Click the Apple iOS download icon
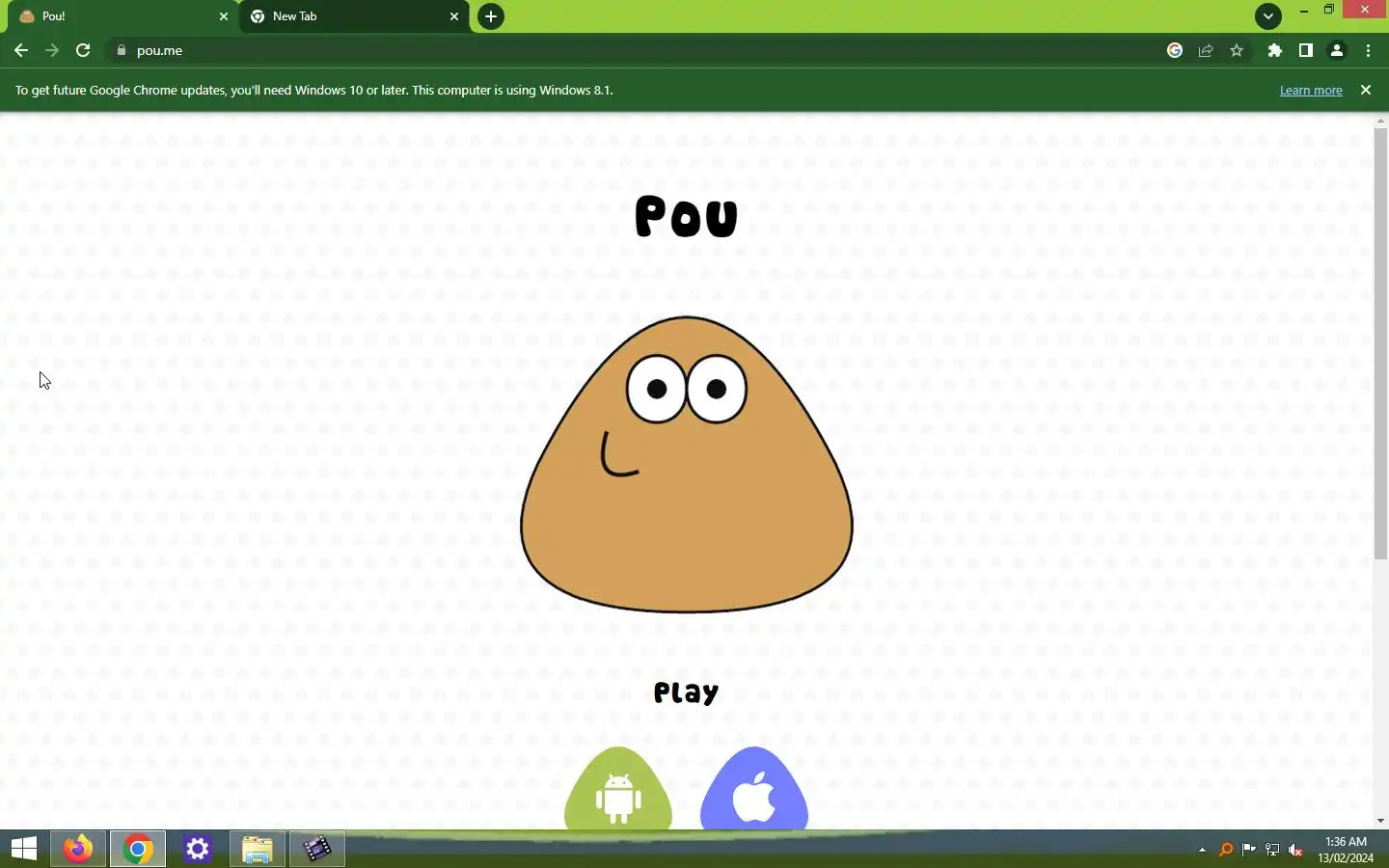The height and width of the screenshot is (868, 1389). coord(754,788)
